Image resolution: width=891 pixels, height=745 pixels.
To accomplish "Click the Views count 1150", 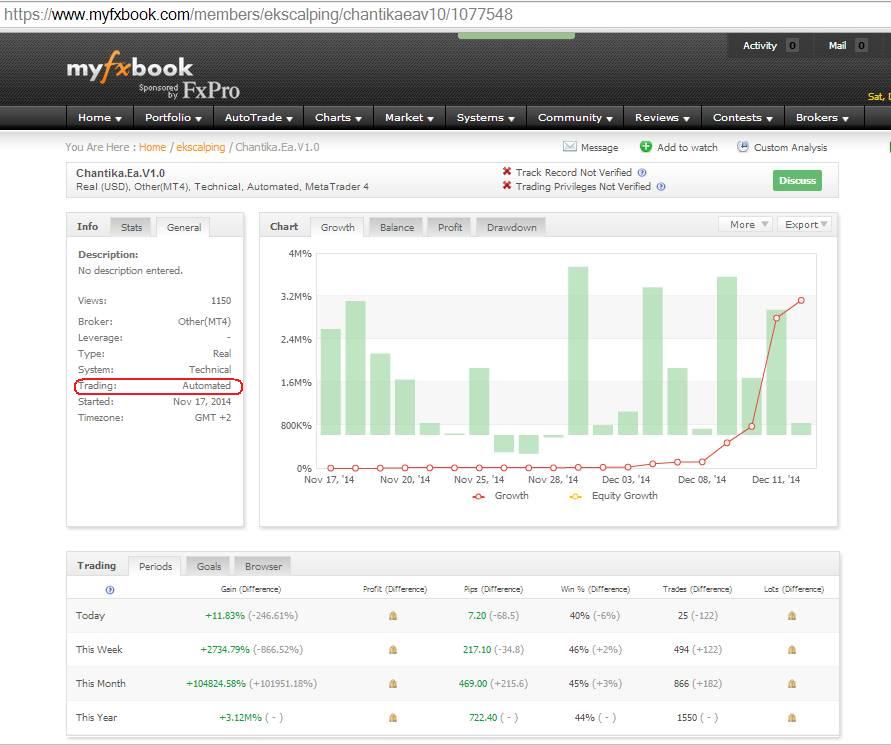I will pos(221,301).
